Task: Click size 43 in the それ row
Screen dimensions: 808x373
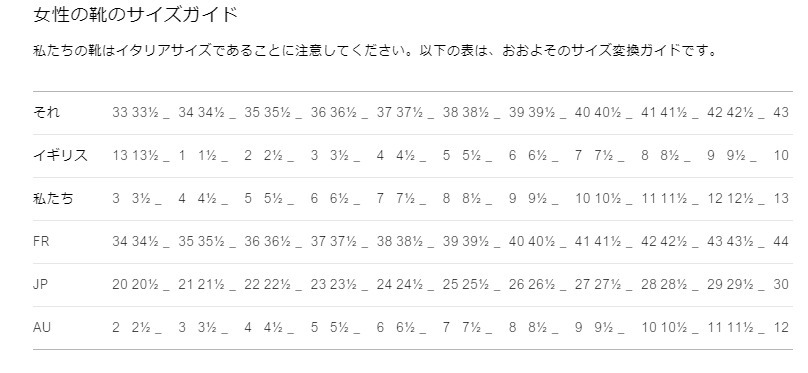Action: click(x=781, y=112)
